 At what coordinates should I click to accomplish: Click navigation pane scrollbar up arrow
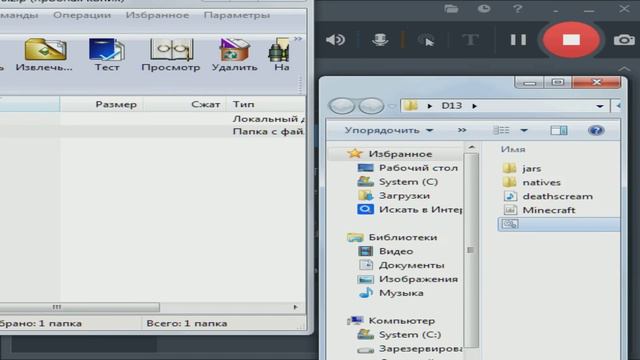(x=471, y=147)
